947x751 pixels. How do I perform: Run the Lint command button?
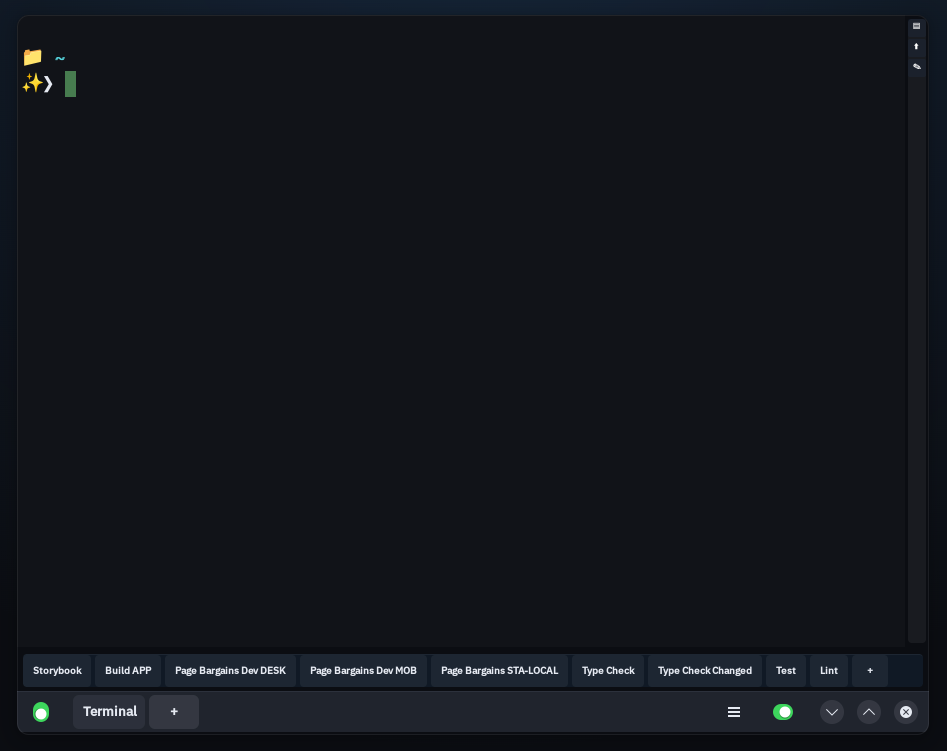[829, 671]
